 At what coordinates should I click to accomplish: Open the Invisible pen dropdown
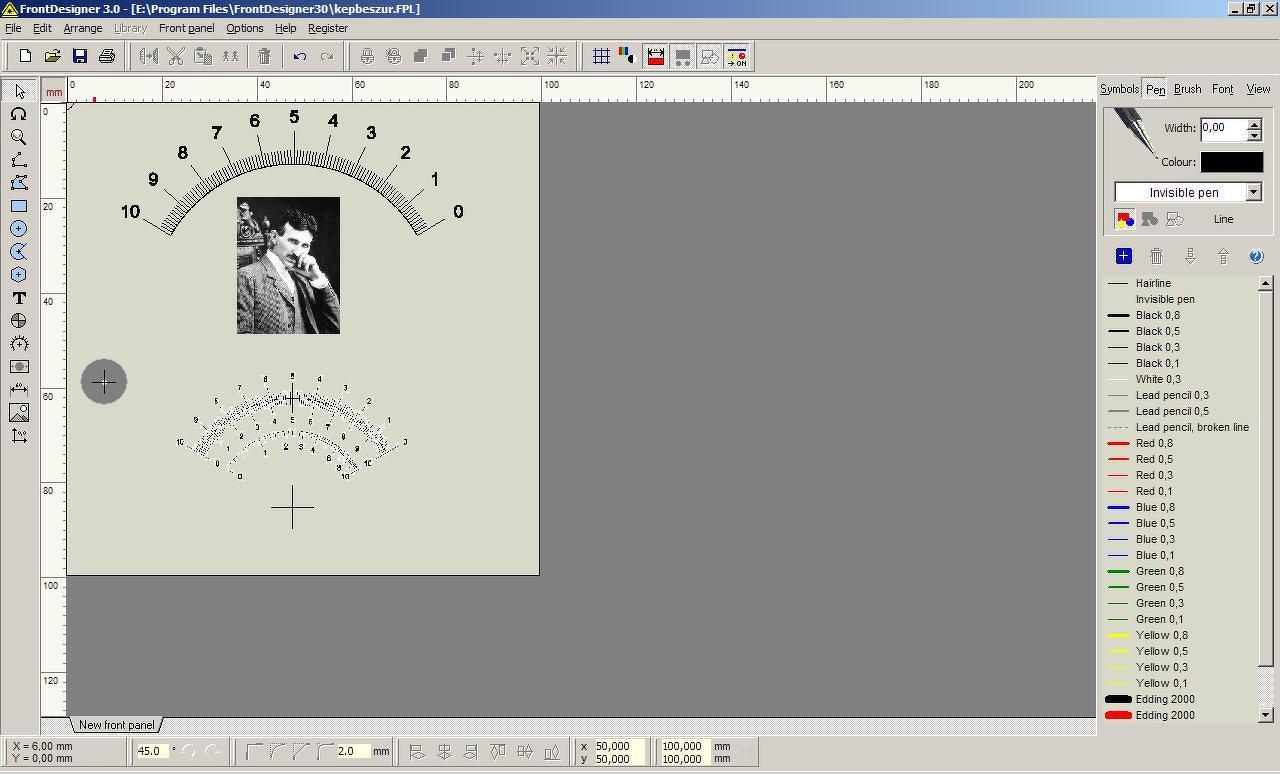coord(1253,192)
